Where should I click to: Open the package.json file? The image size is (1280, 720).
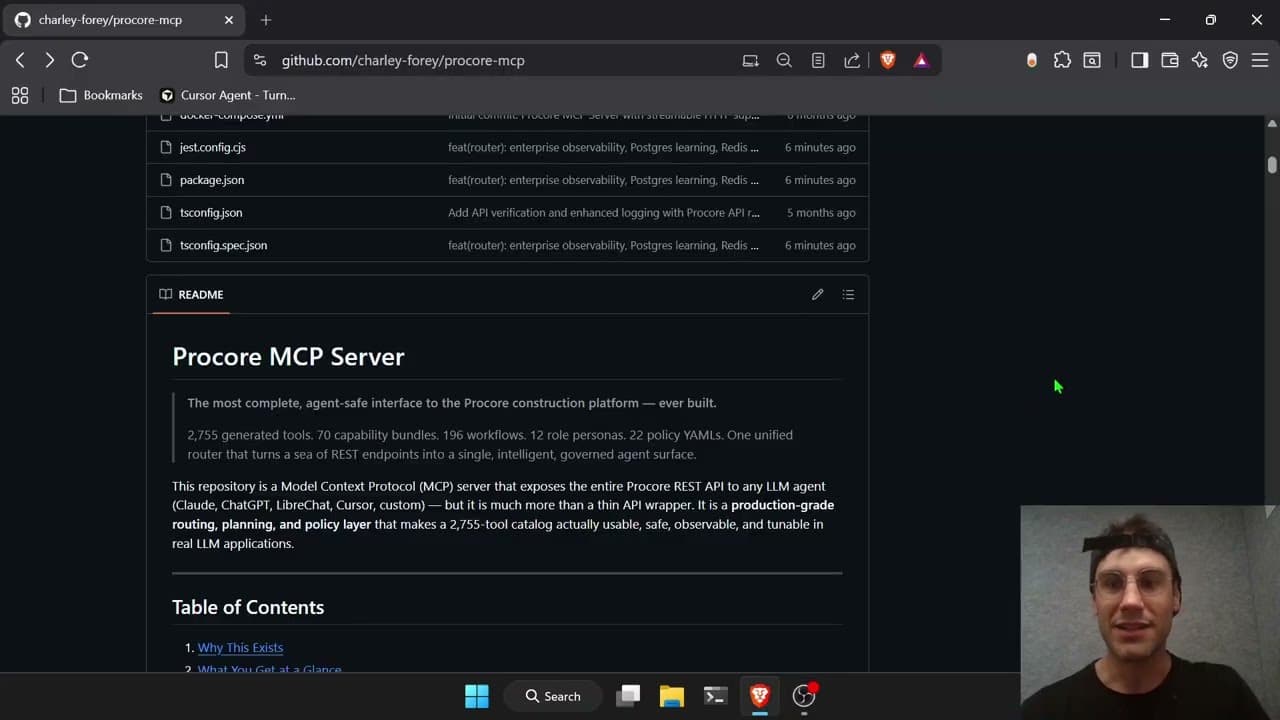click(212, 180)
